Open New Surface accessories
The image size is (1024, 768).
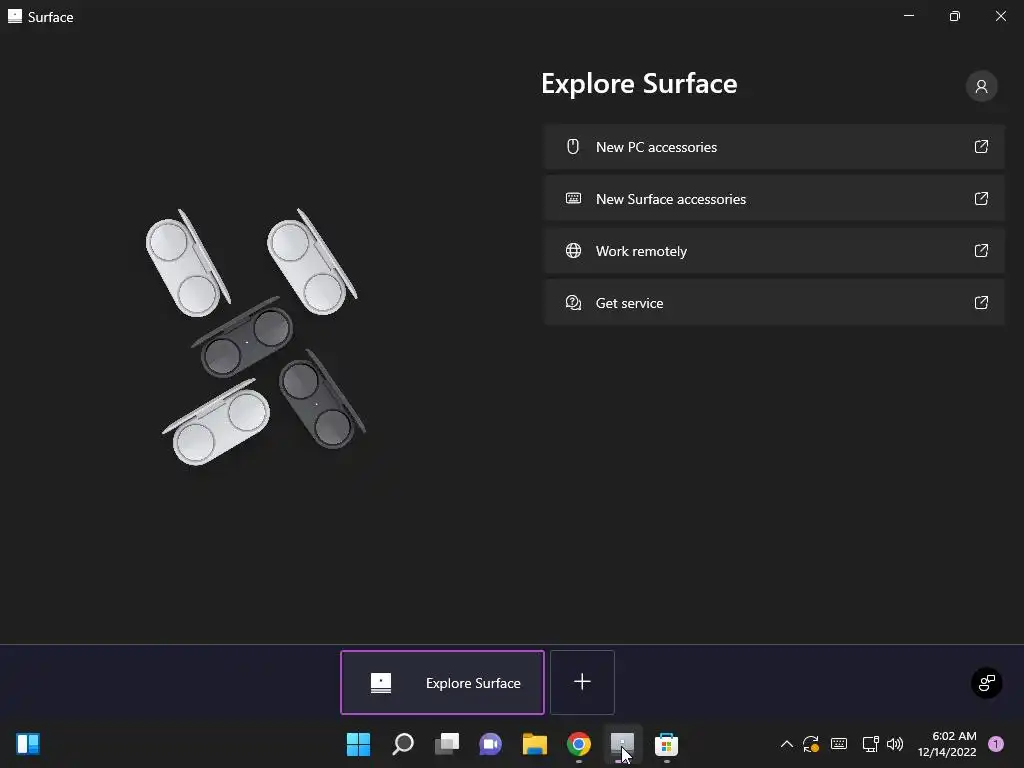coord(774,199)
